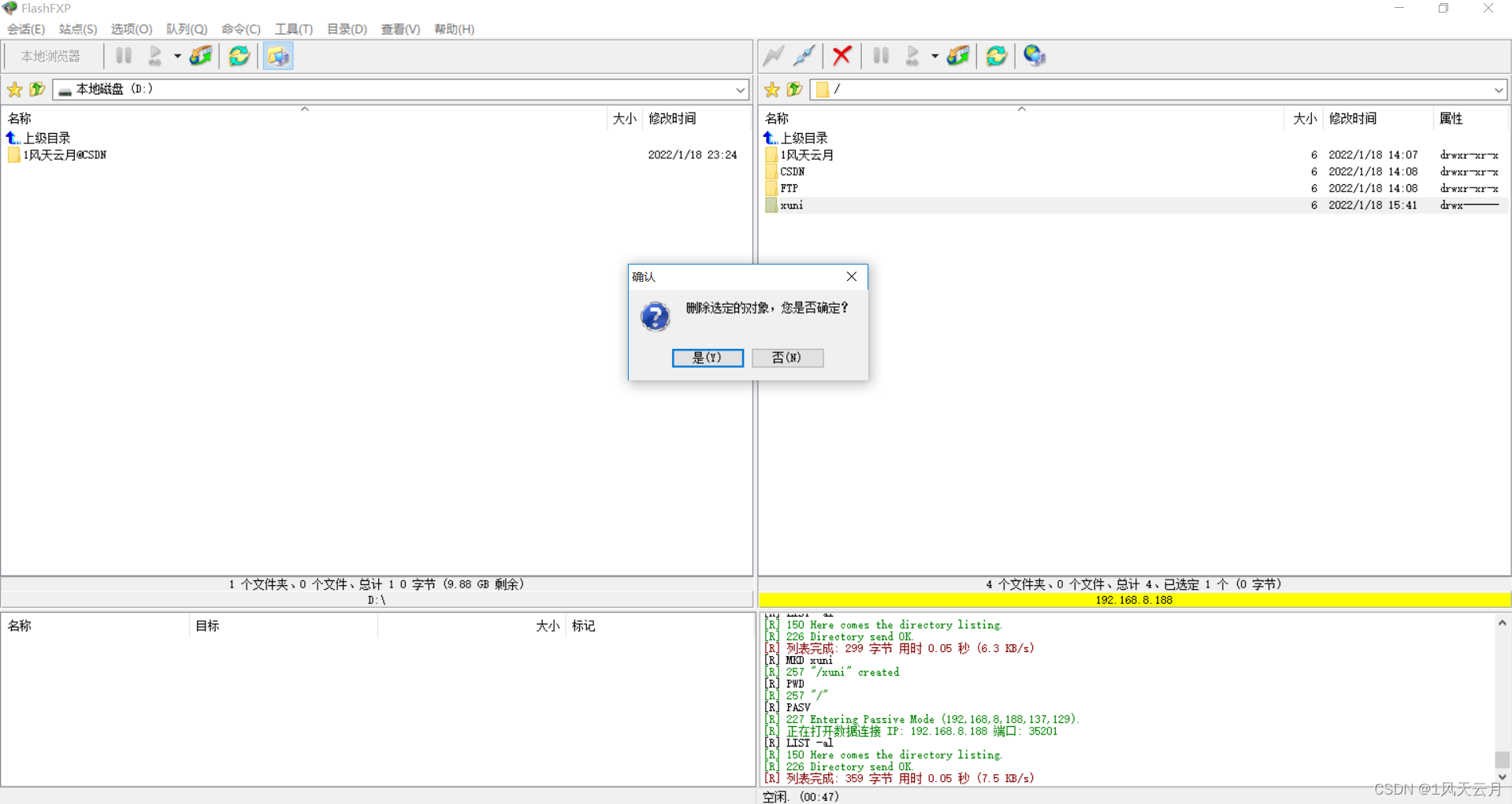Open the local transfer play dropdown arrow
This screenshot has width=1512, height=804.
(x=177, y=56)
